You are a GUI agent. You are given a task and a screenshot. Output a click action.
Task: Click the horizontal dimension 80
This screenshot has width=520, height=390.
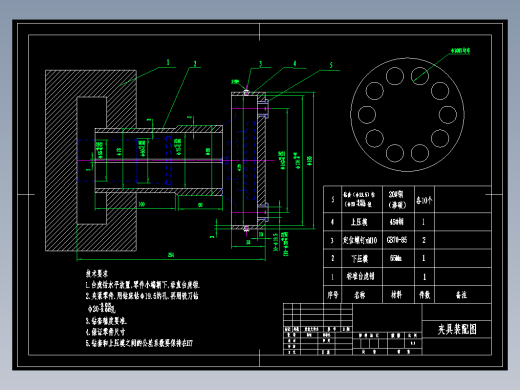click(x=200, y=205)
